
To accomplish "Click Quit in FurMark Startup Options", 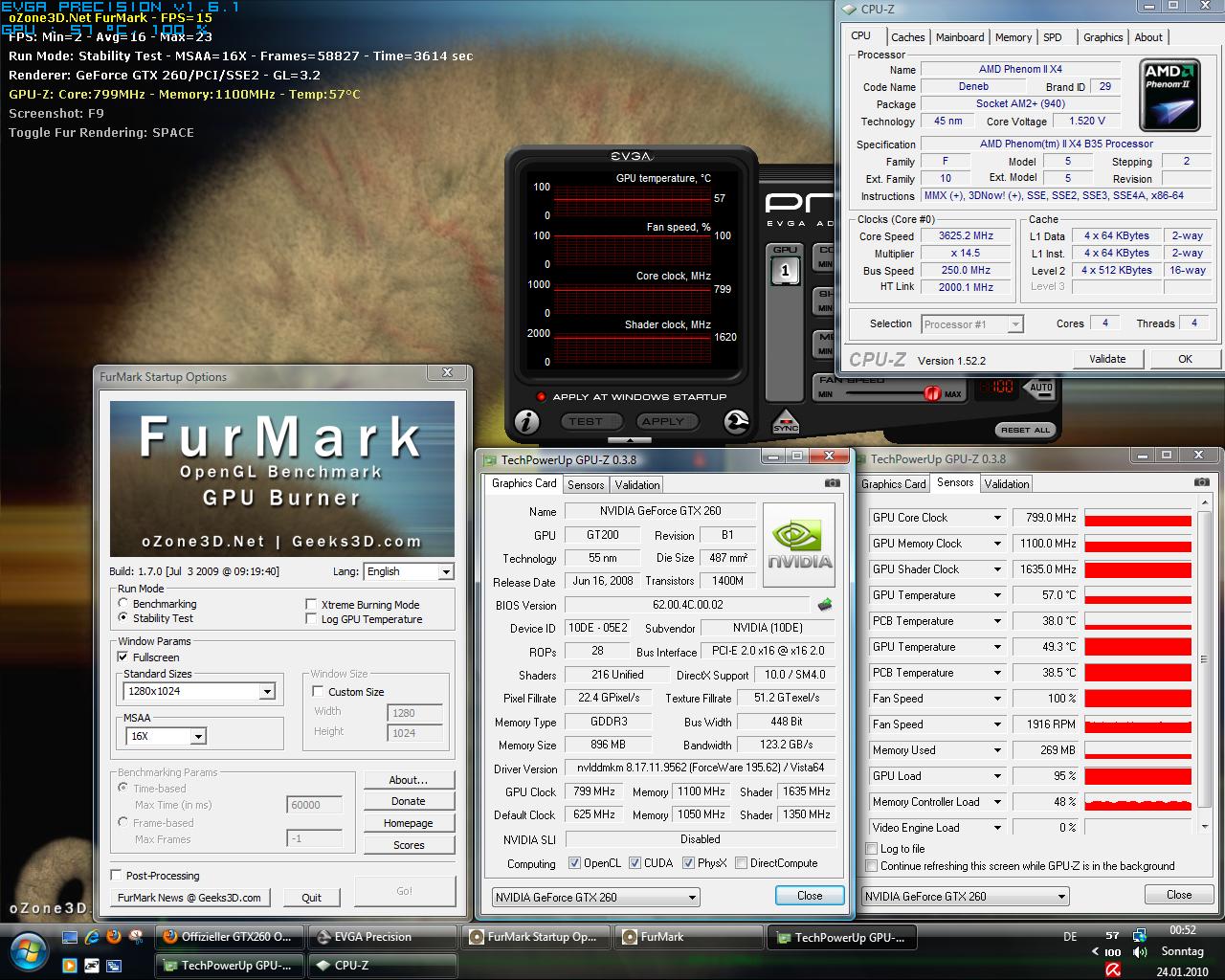I will [312, 898].
